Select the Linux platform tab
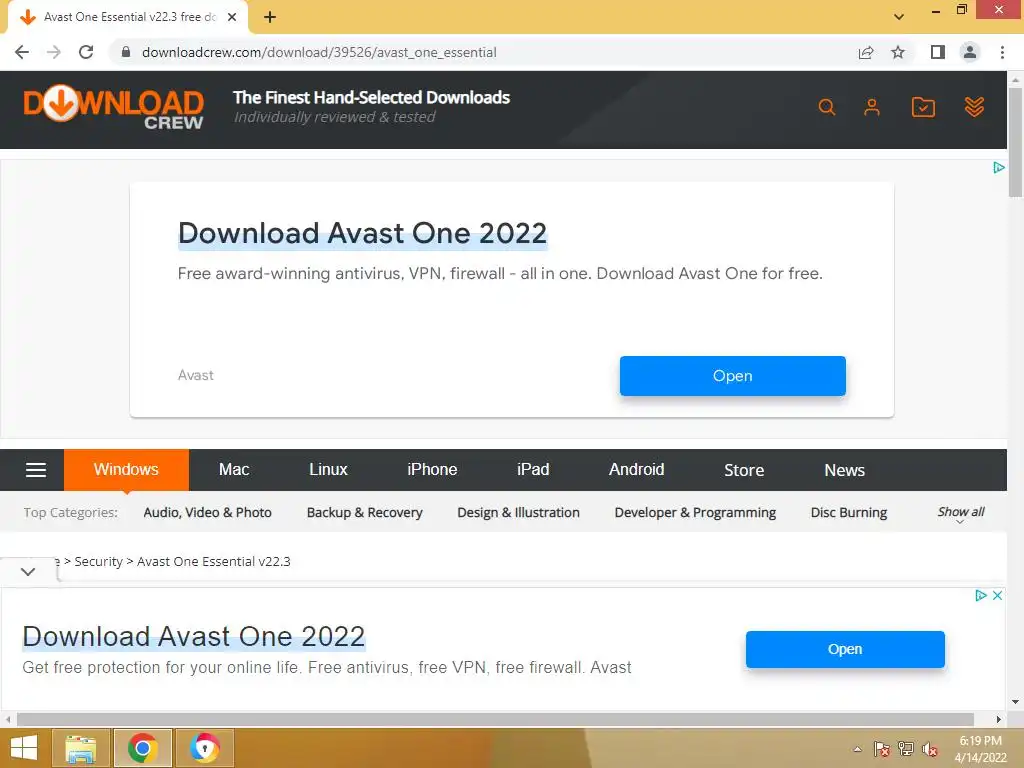The height and width of the screenshot is (768, 1024). 328,470
